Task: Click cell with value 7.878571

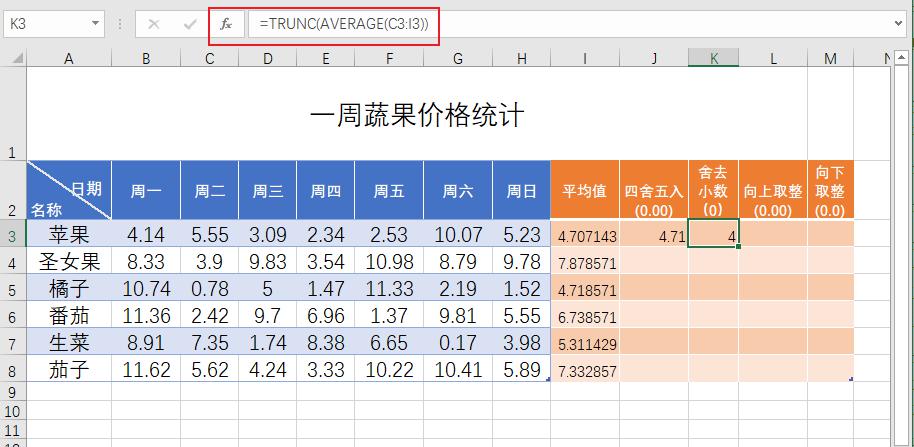Action: 585,261
